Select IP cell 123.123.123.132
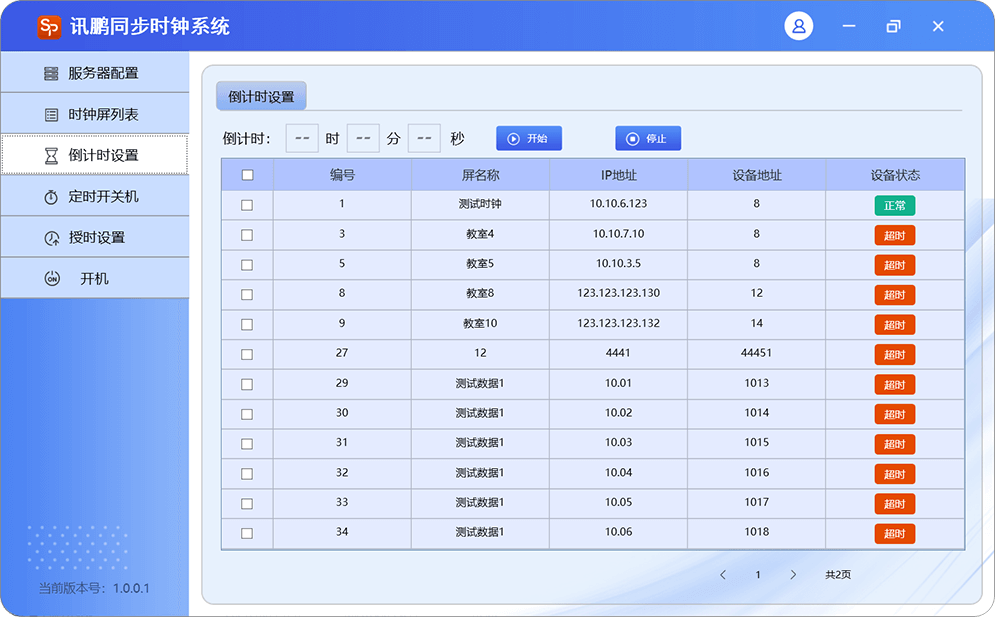 tap(619, 323)
